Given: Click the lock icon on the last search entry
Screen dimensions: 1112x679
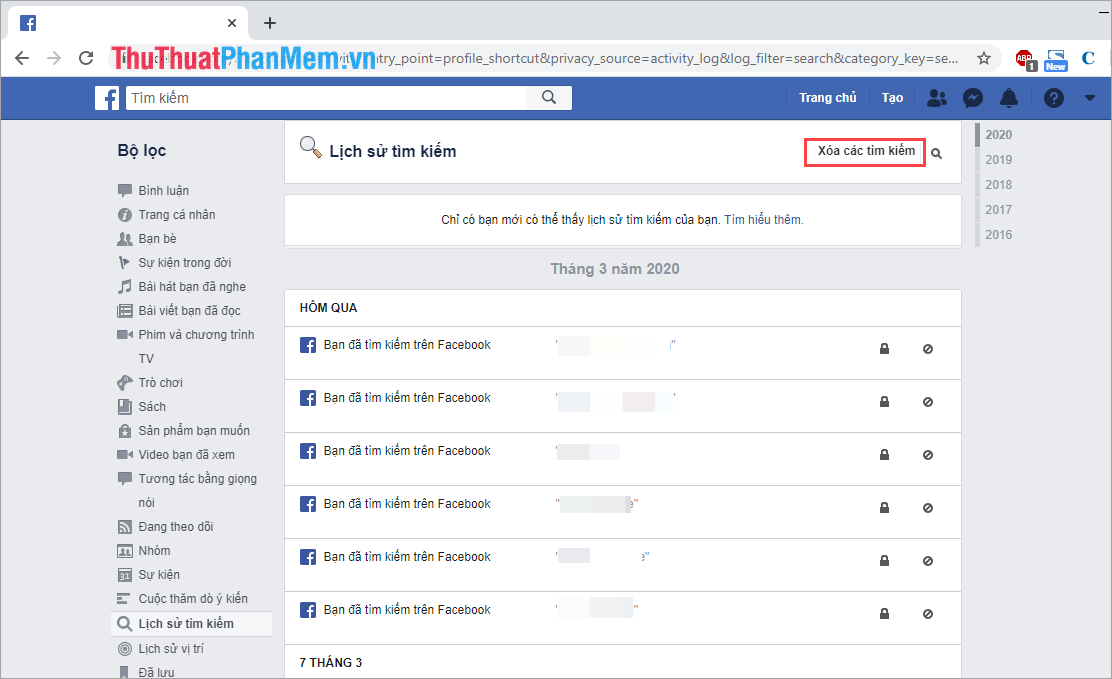Looking at the screenshot, I should [884, 614].
